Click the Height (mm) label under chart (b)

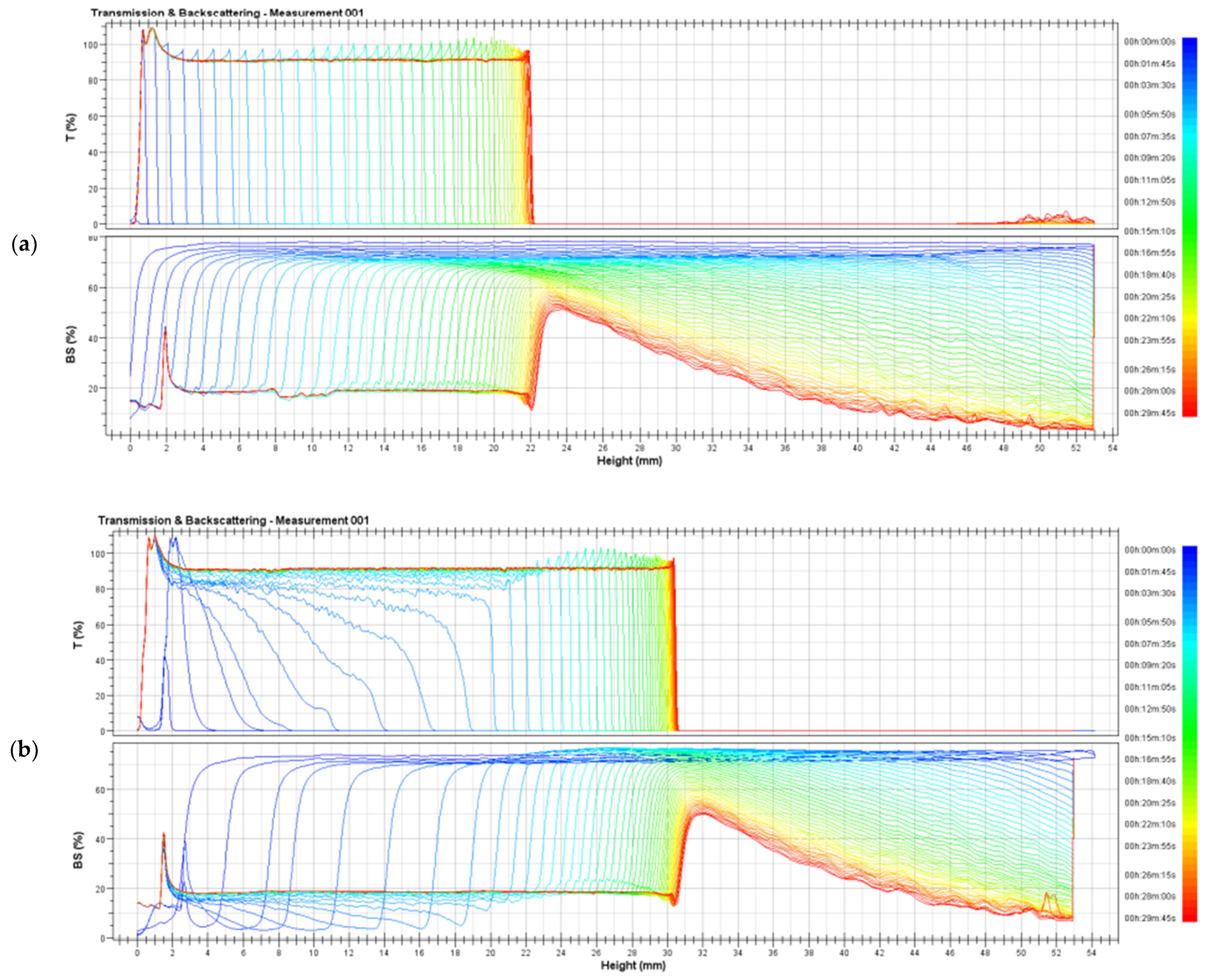[x=633, y=966]
